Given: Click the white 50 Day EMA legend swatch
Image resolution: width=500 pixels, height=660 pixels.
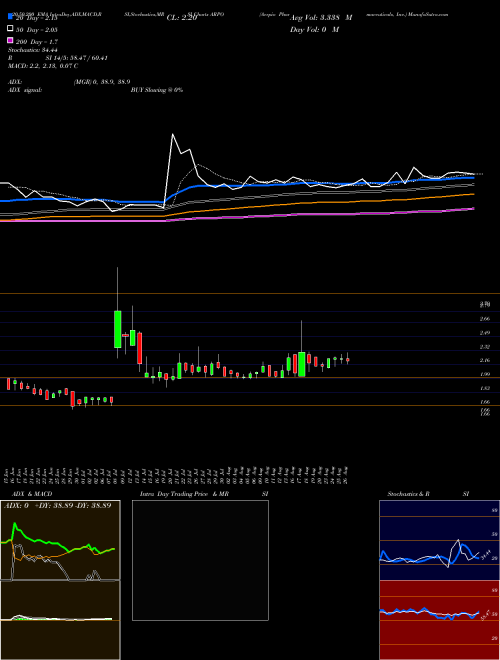Looking at the screenshot, I should pyautogui.click(x=10, y=29).
